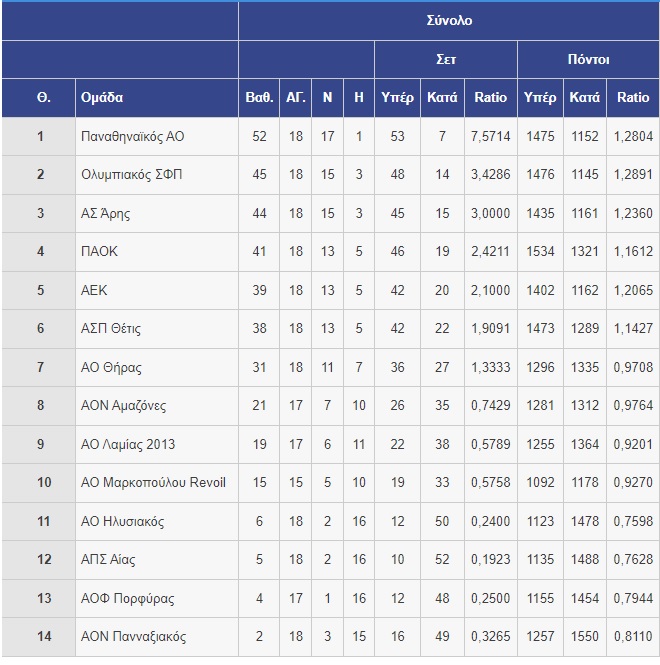Click sets won 53 for Παναθηναϊκός
The width and height of the screenshot is (660, 665).
point(397,136)
